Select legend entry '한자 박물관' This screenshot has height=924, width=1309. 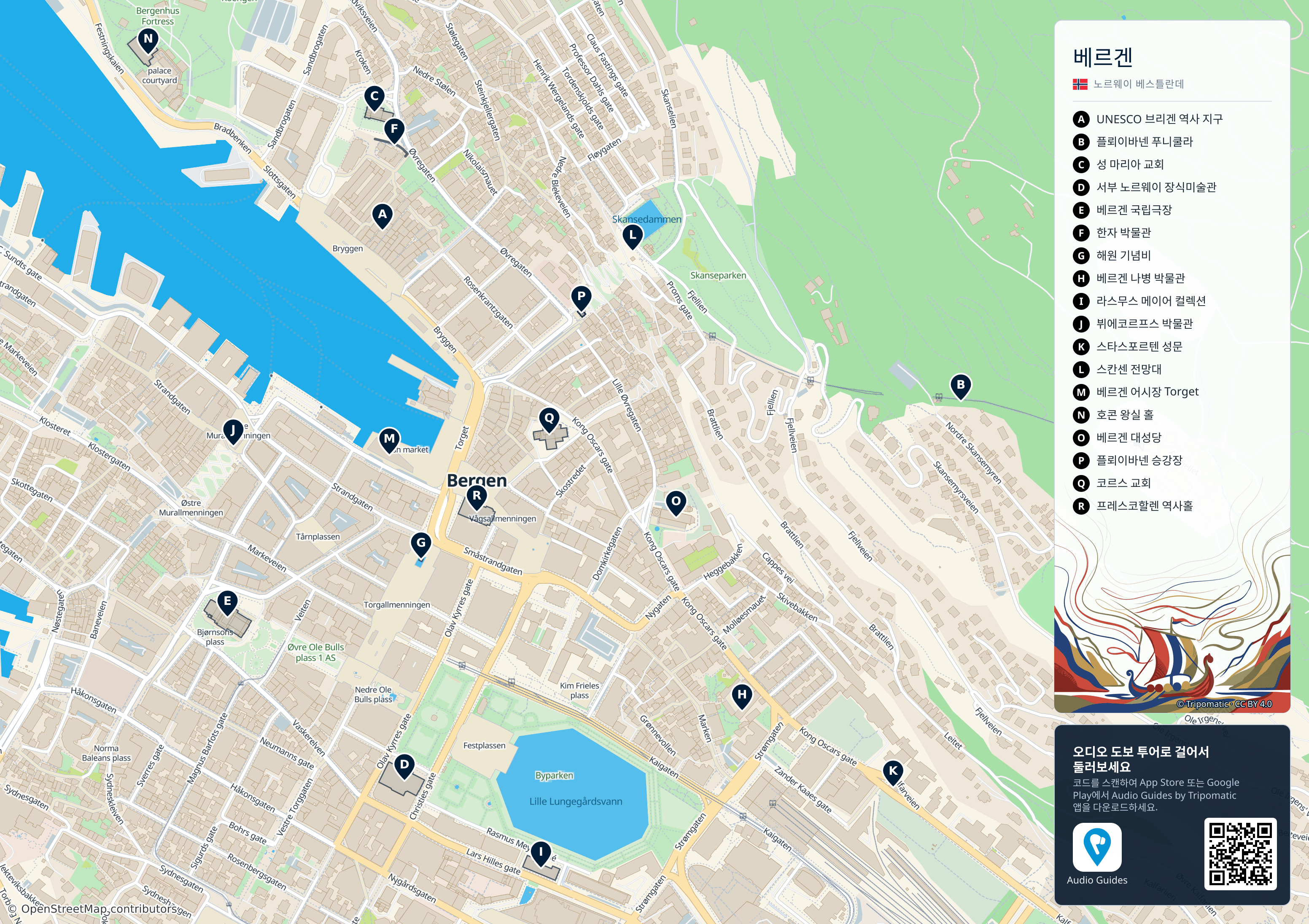(1124, 233)
